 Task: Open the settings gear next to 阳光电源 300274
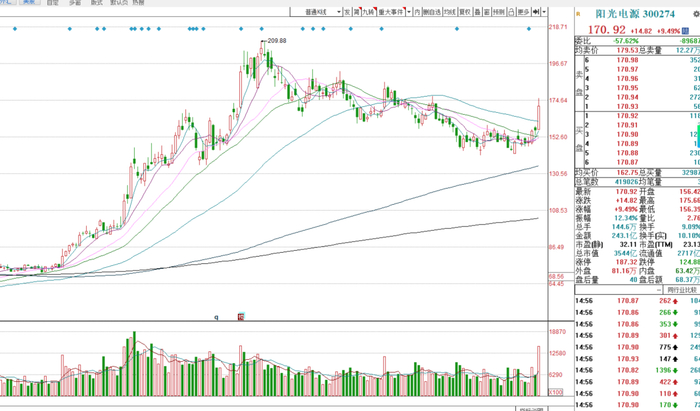(x=696, y=14)
